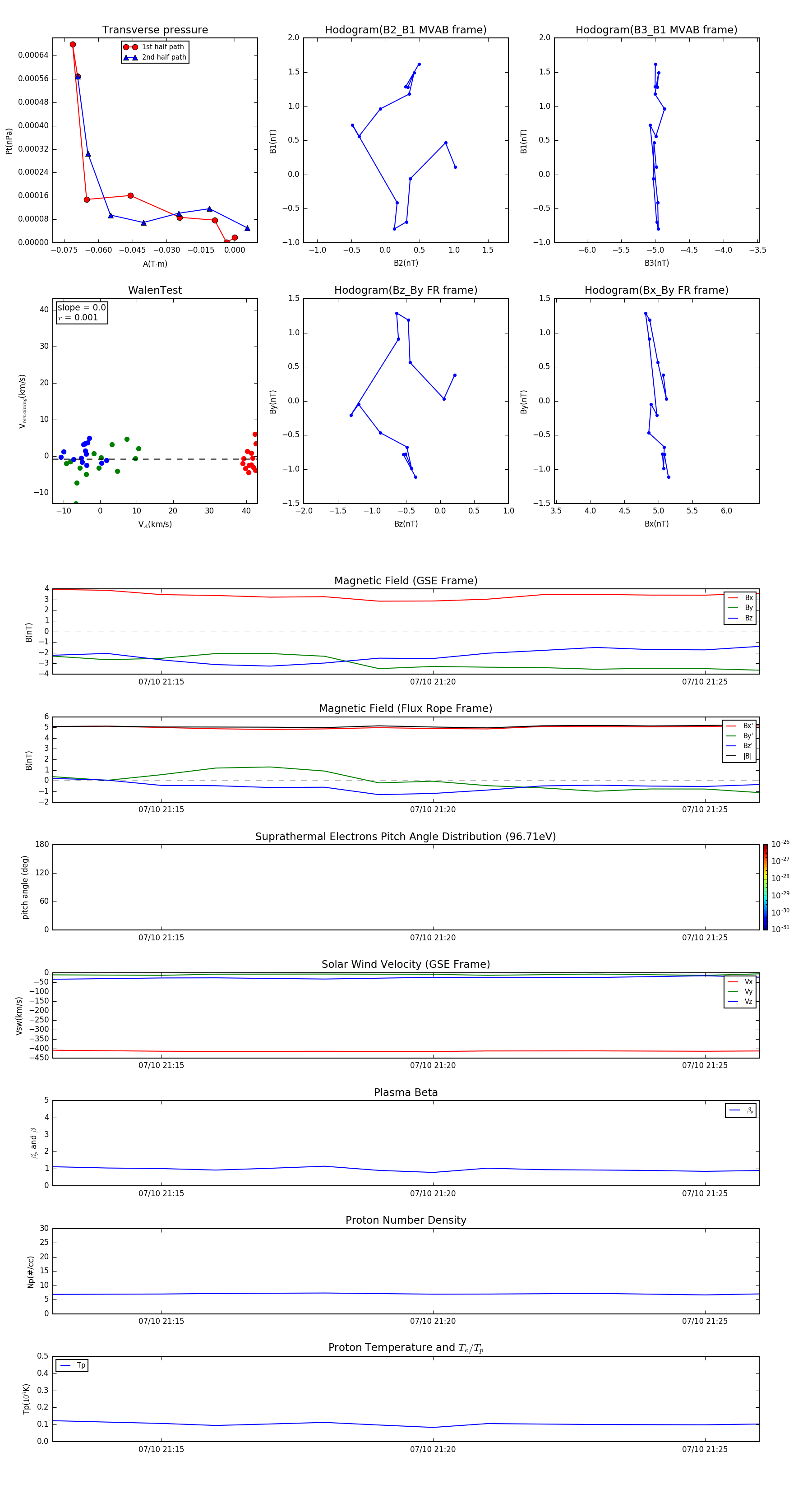Click the colorbar's top 10^-26 tick label
Screen dimensions: 812x1489
pyautogui.click(x=780, y=844)
